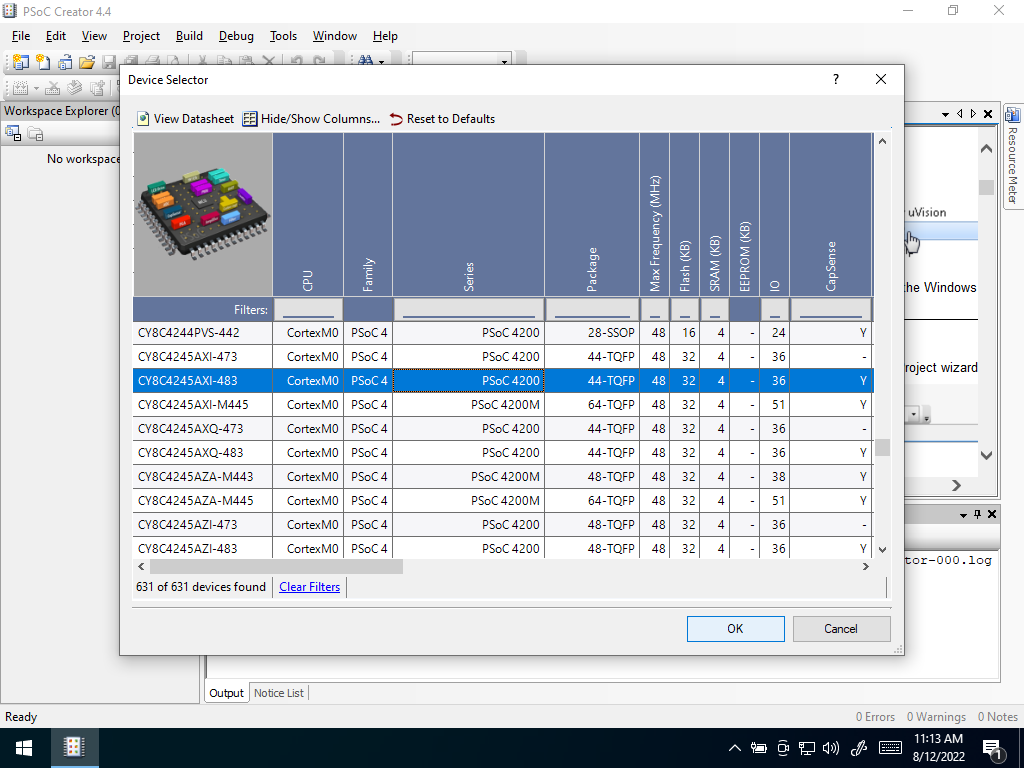Click the PSoC Creator taskbar icon
This screenshot has width=1024, height=768.
pyautogui.click(x=74, y=748)
